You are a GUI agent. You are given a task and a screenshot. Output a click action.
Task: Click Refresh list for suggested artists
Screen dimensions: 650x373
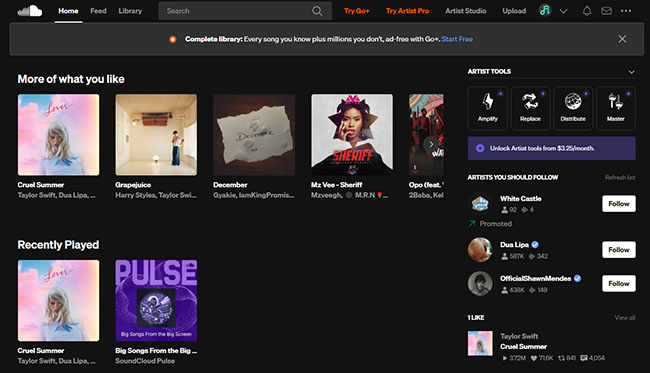pos(620,177)
